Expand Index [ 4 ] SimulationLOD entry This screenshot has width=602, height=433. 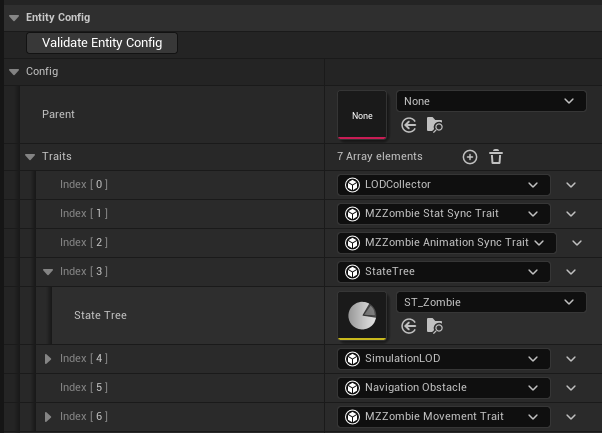[47, 359]
